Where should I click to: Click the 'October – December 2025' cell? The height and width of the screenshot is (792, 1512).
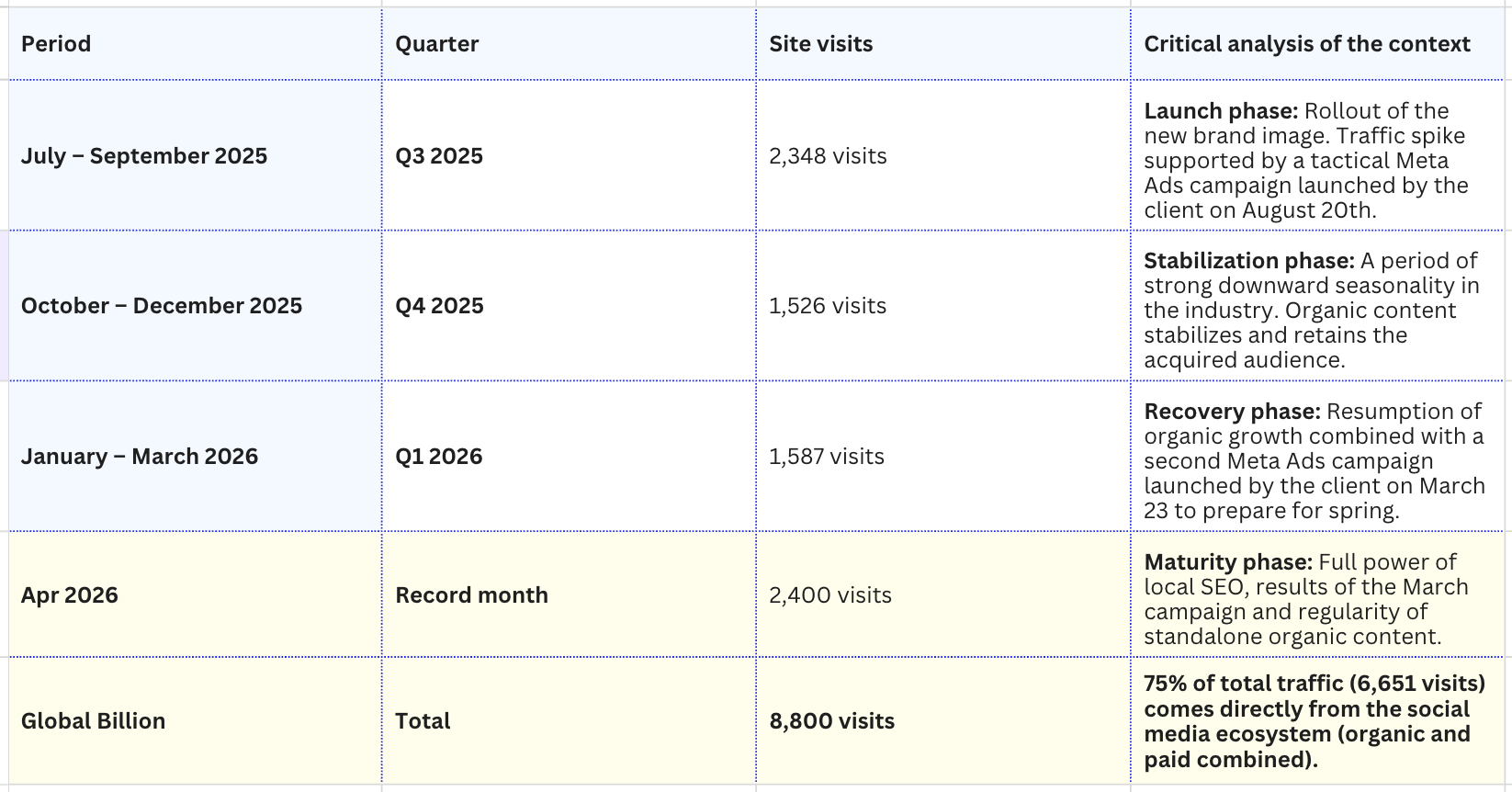195,306
